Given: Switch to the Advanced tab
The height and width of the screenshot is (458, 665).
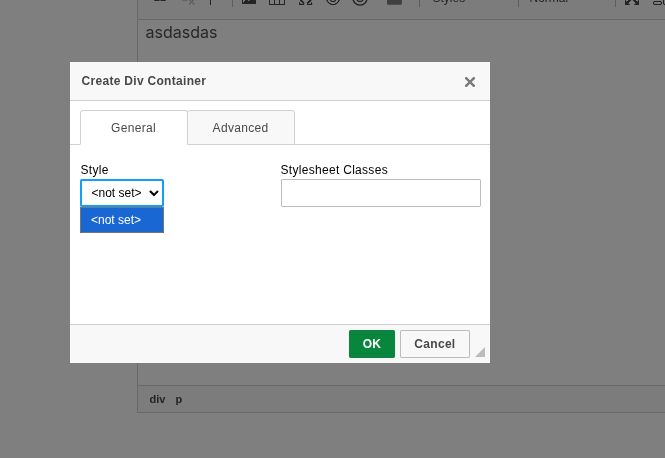Looking at the screenshot, I should click(240, 128).
